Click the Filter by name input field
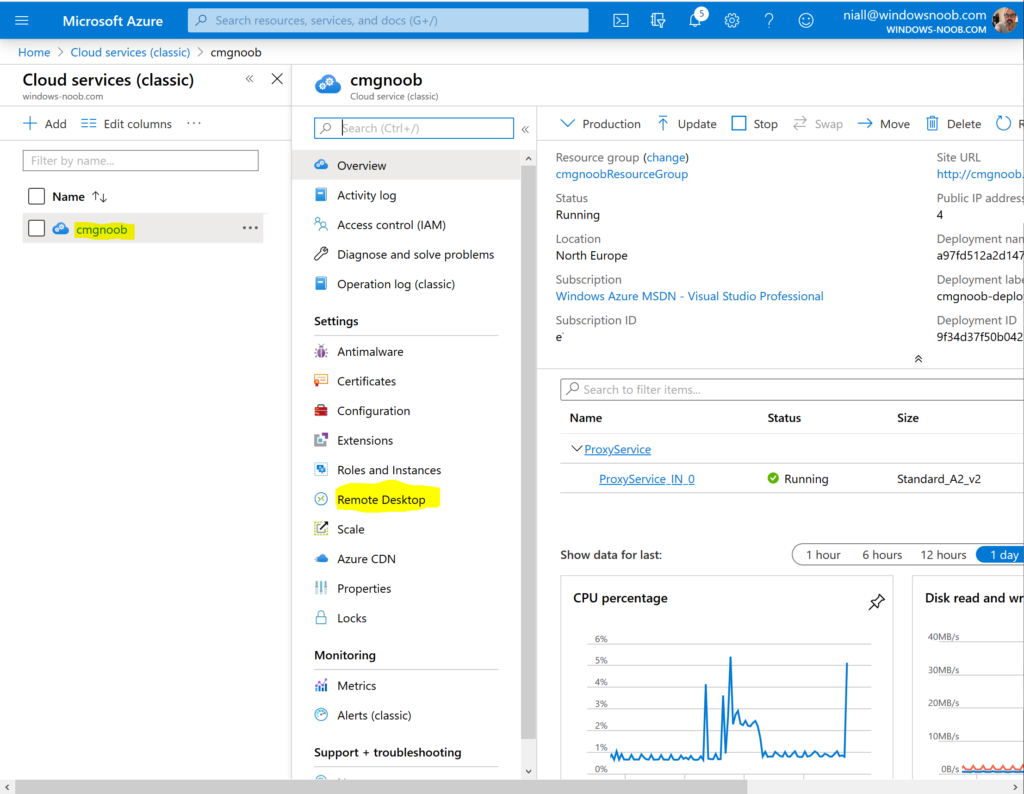The image size is (1024, 794). click(x=140, y=161)
